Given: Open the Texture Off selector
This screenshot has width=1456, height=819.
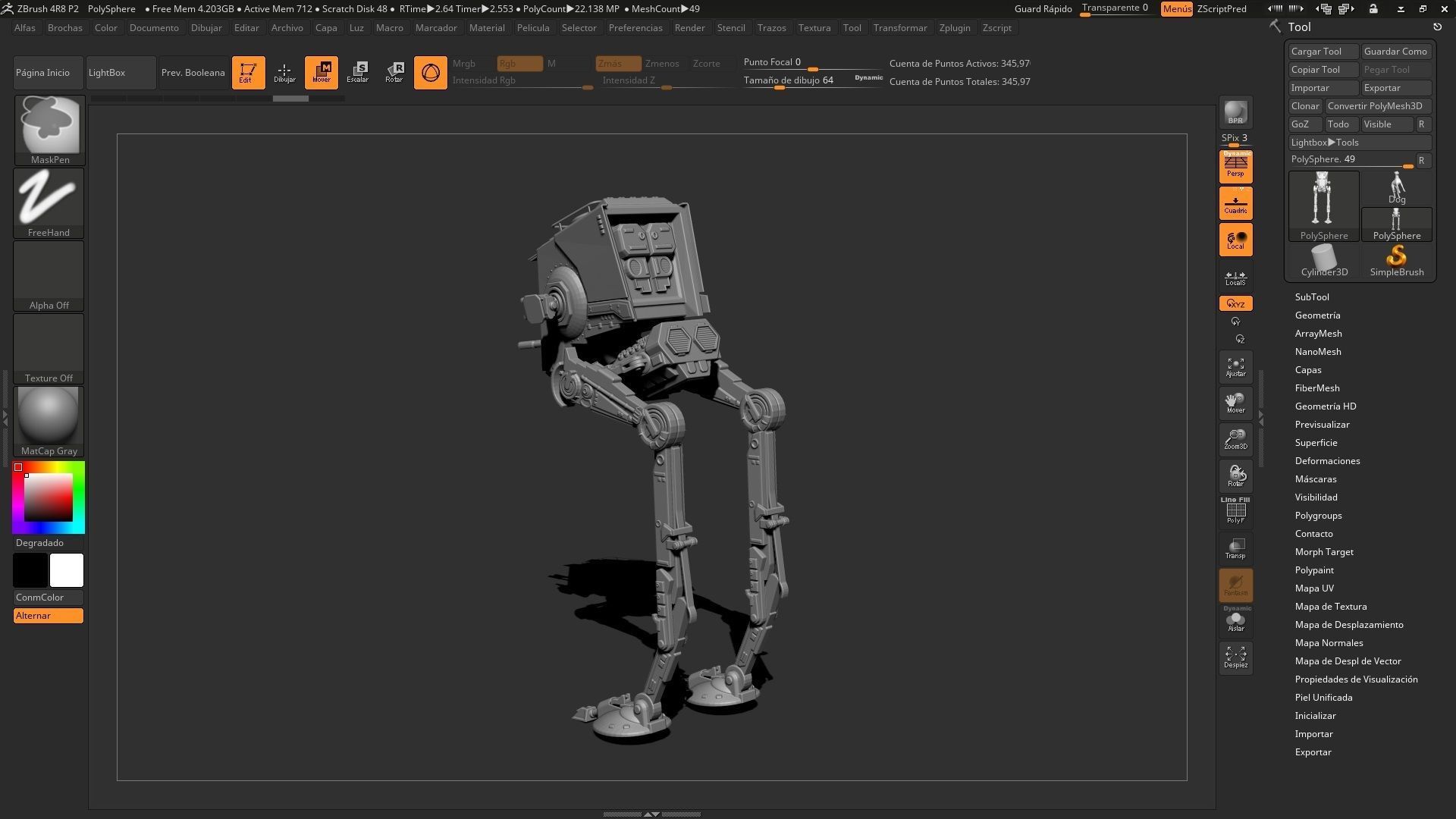Looking at the screenshot, I should 49,348.
